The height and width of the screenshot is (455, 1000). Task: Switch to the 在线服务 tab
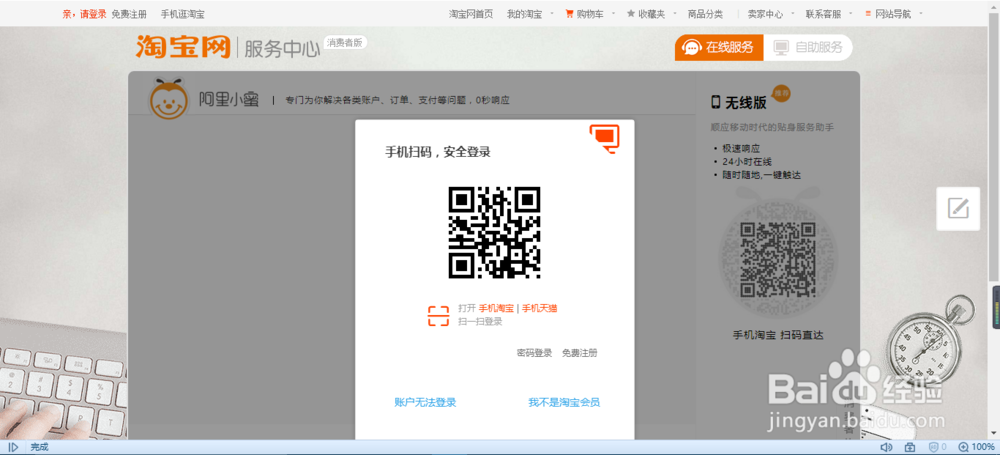click(719, 47)
